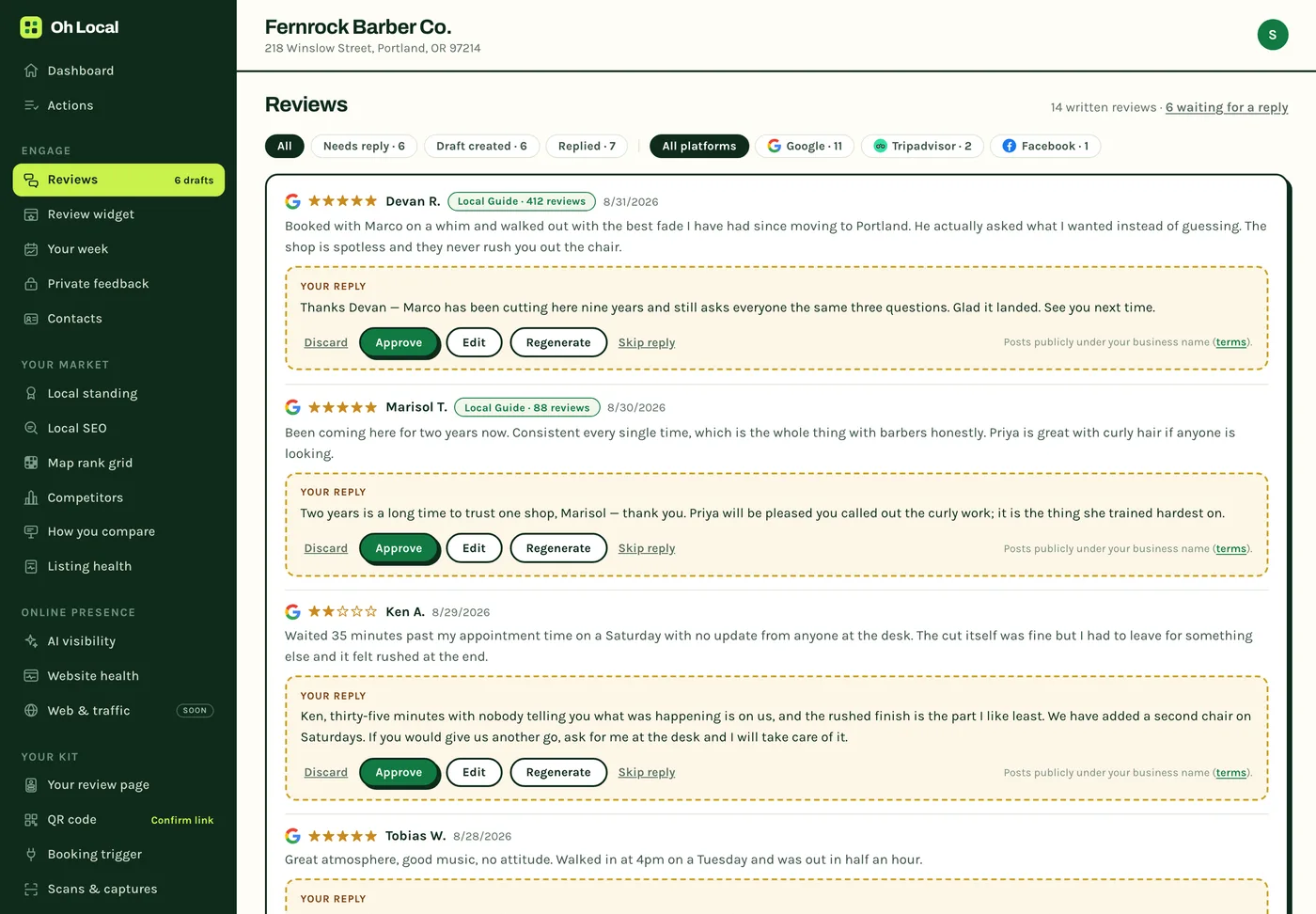Regenerate the reply to Marisol T.
Viewport: 1316px width, 914px height.
558,548
